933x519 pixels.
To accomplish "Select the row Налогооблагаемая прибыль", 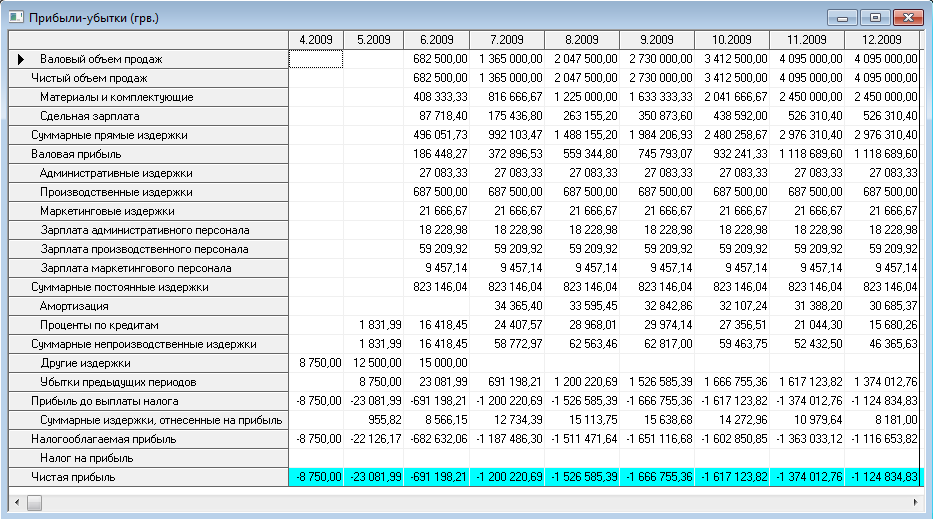I will tap(149, 440).
